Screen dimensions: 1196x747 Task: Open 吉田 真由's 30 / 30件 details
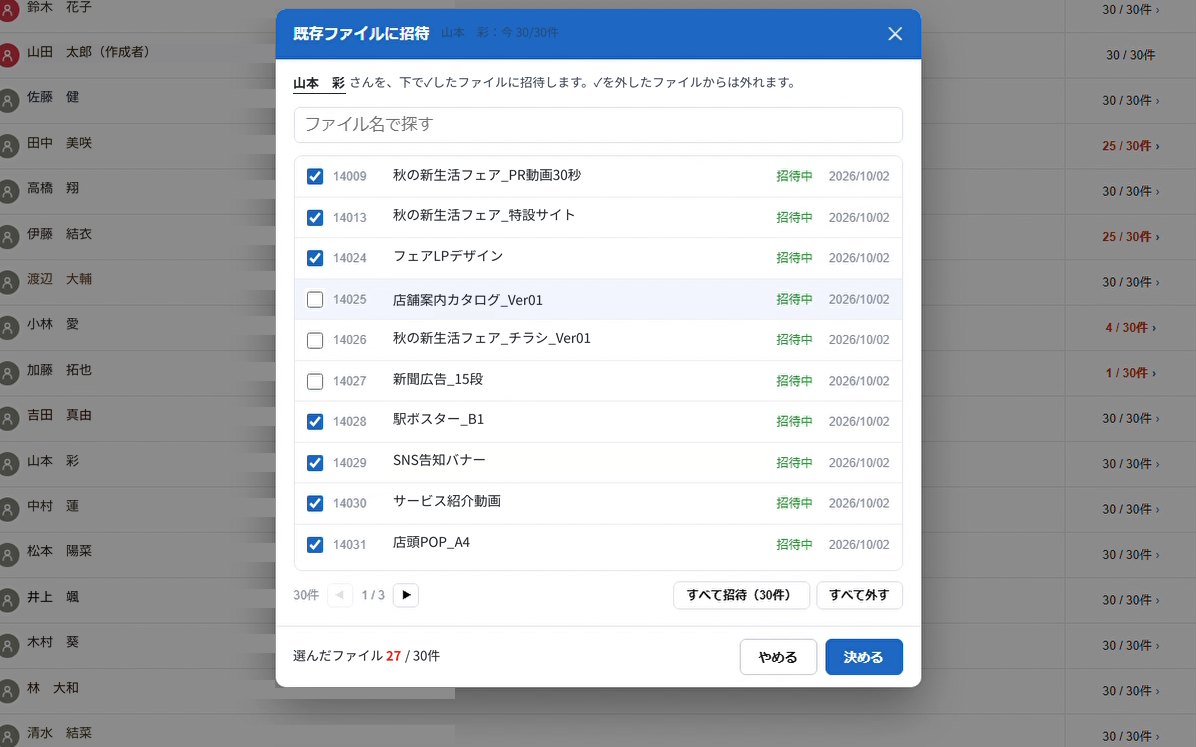click(1130, 418)
